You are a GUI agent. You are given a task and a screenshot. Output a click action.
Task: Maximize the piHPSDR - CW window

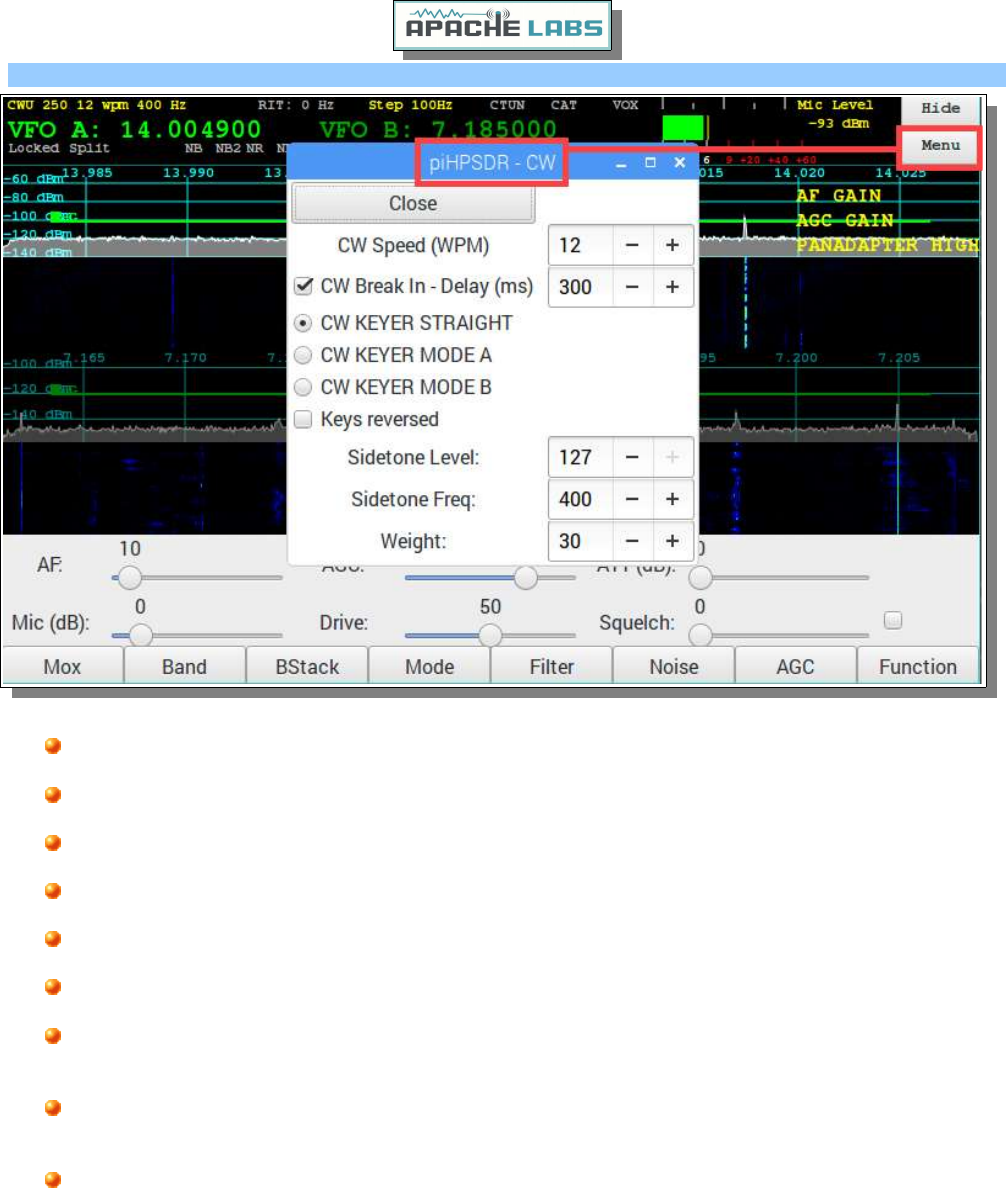pyautogui.click(x=650, y=163)
